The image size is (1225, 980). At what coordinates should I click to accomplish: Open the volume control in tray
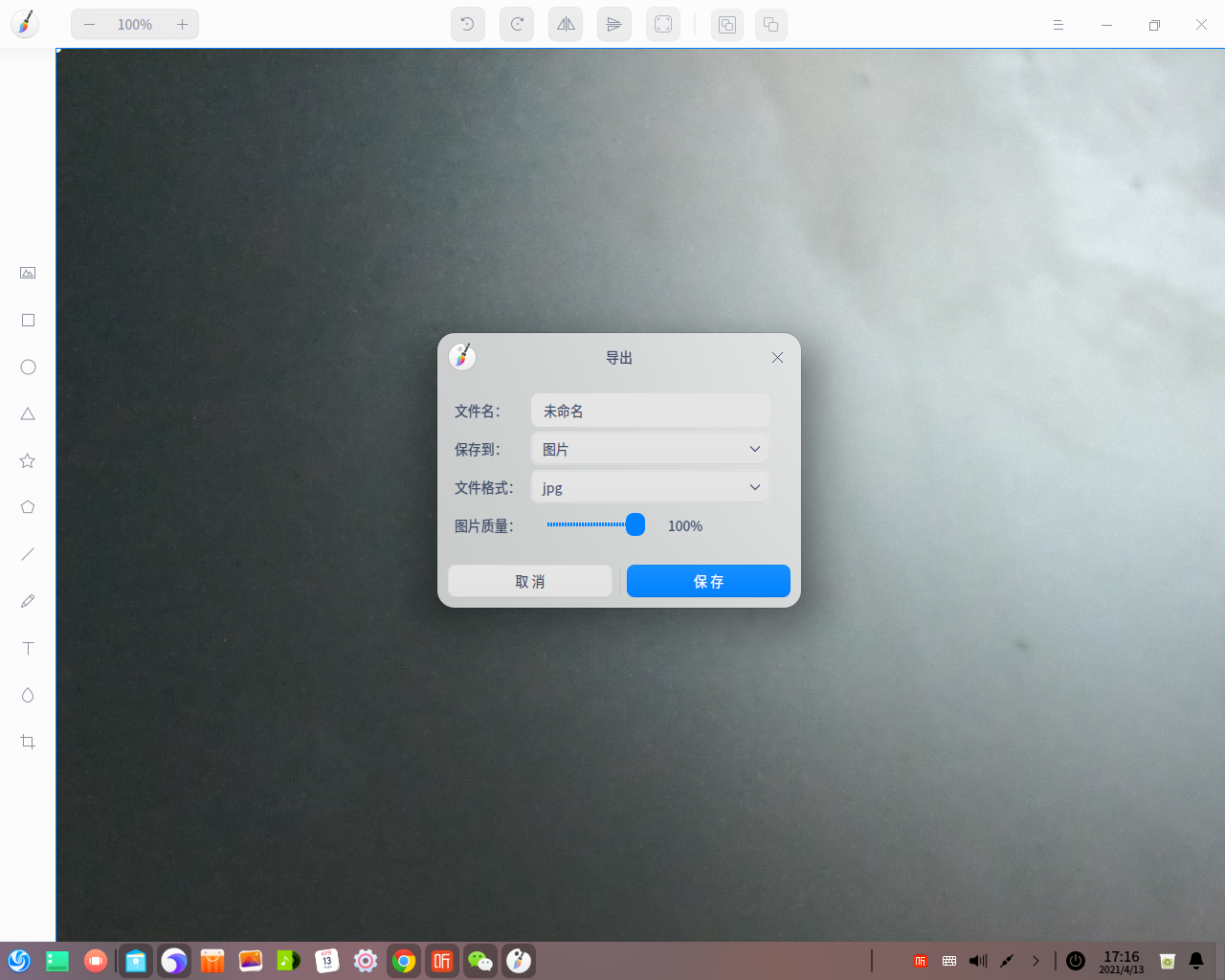(978, 961)
